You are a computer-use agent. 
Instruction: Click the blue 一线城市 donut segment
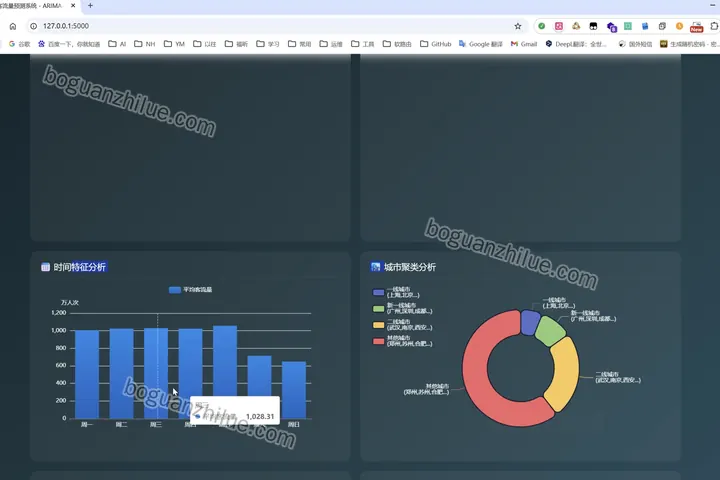(530, 322)
